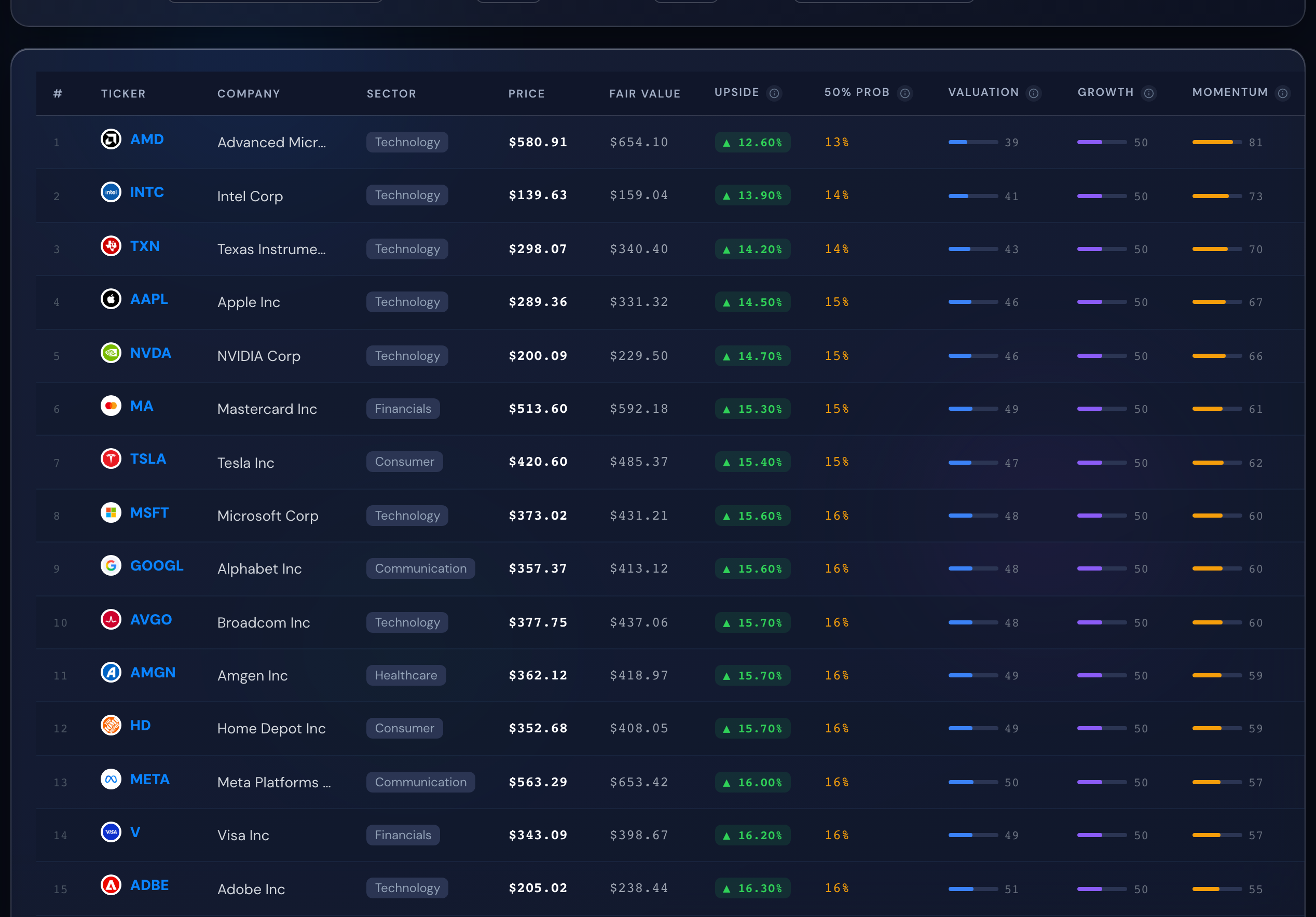Open the Growth column info icon

coord(1148,93)
